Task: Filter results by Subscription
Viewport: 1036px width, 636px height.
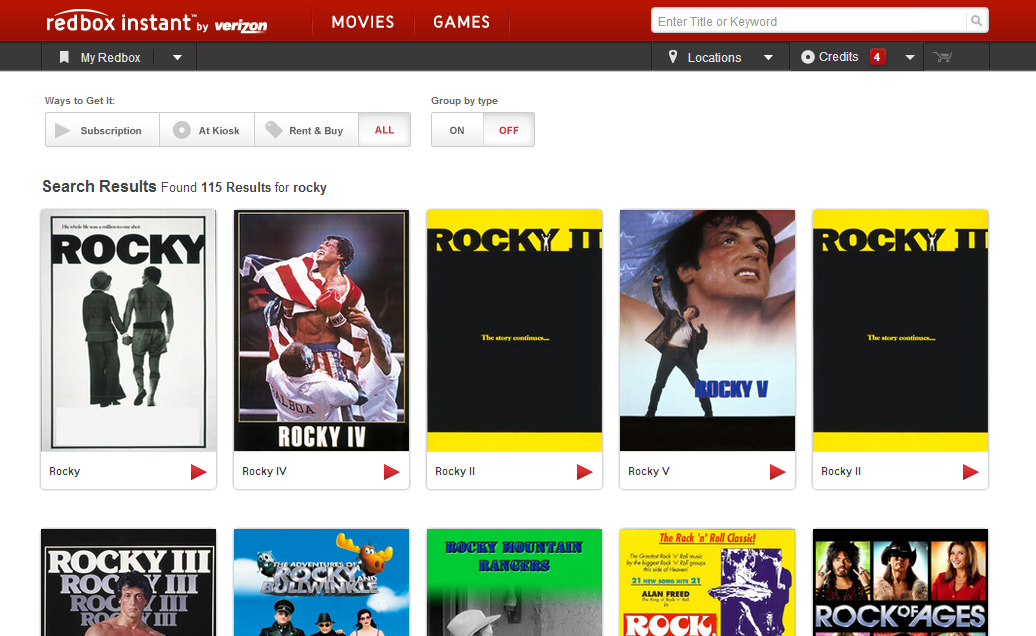Action: pos(102,130)
